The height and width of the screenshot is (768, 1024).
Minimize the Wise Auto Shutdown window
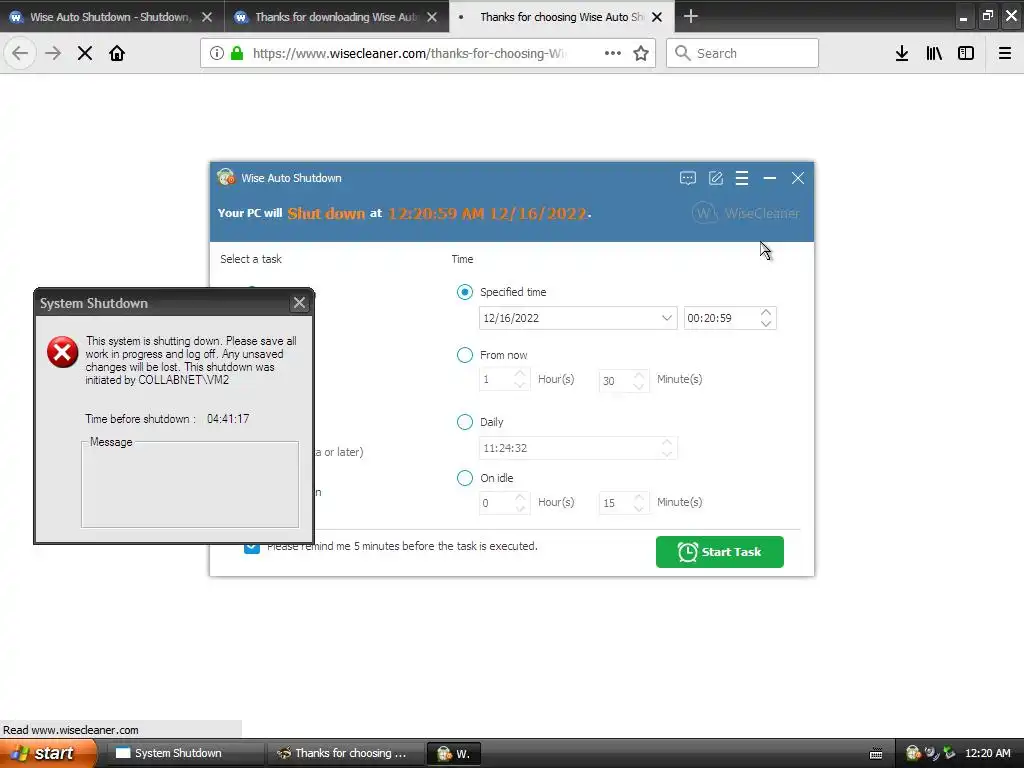[770, 178]
